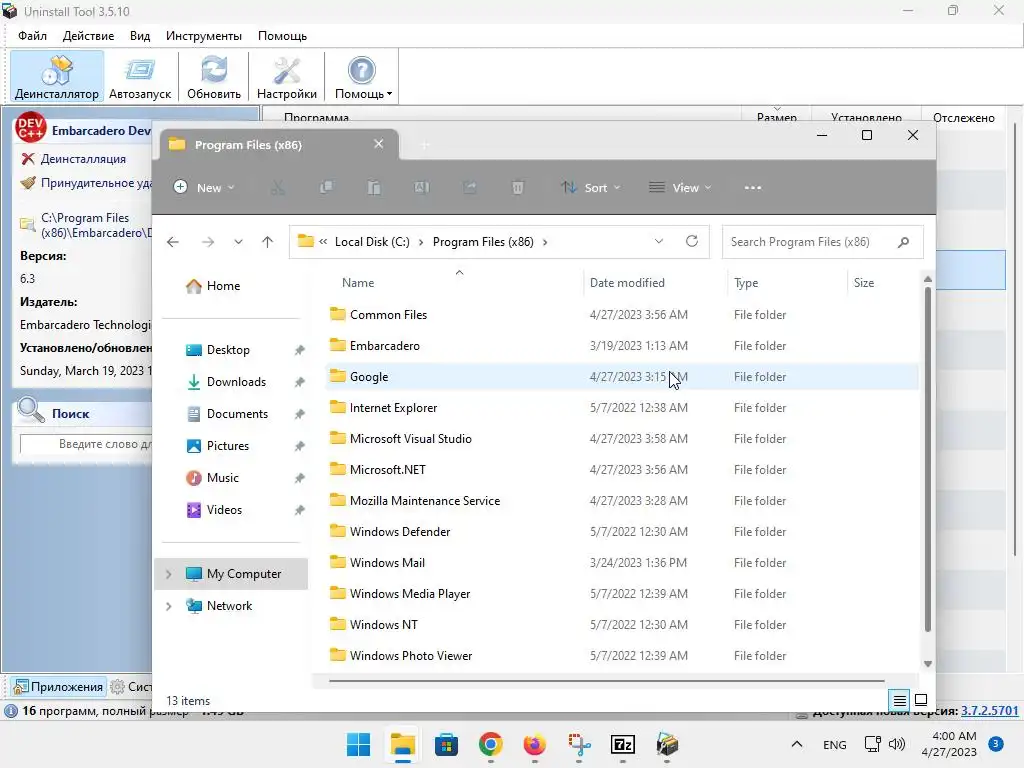Open Documents in navigation pane
The height and width of the screenshot is (768, 1024).
point(237,414)
